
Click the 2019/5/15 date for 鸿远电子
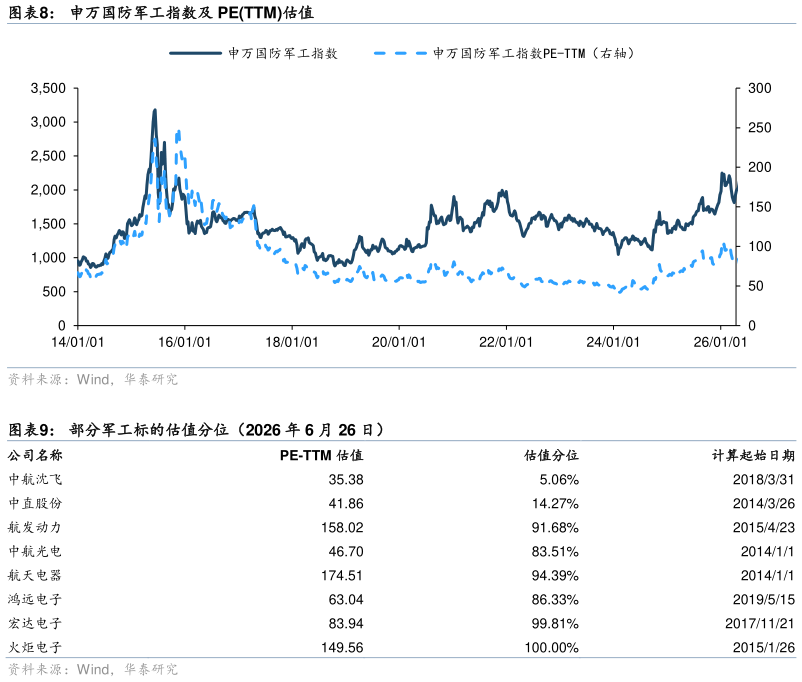tap(764, 600)
